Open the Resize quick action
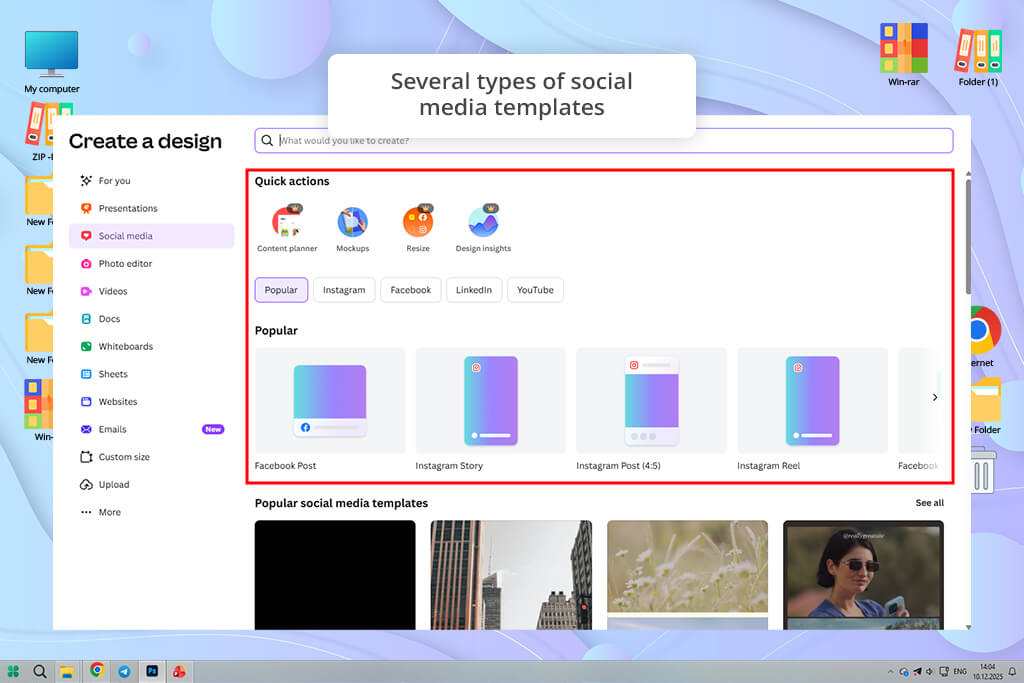The image size is (1024, 683). coord(418,229)
